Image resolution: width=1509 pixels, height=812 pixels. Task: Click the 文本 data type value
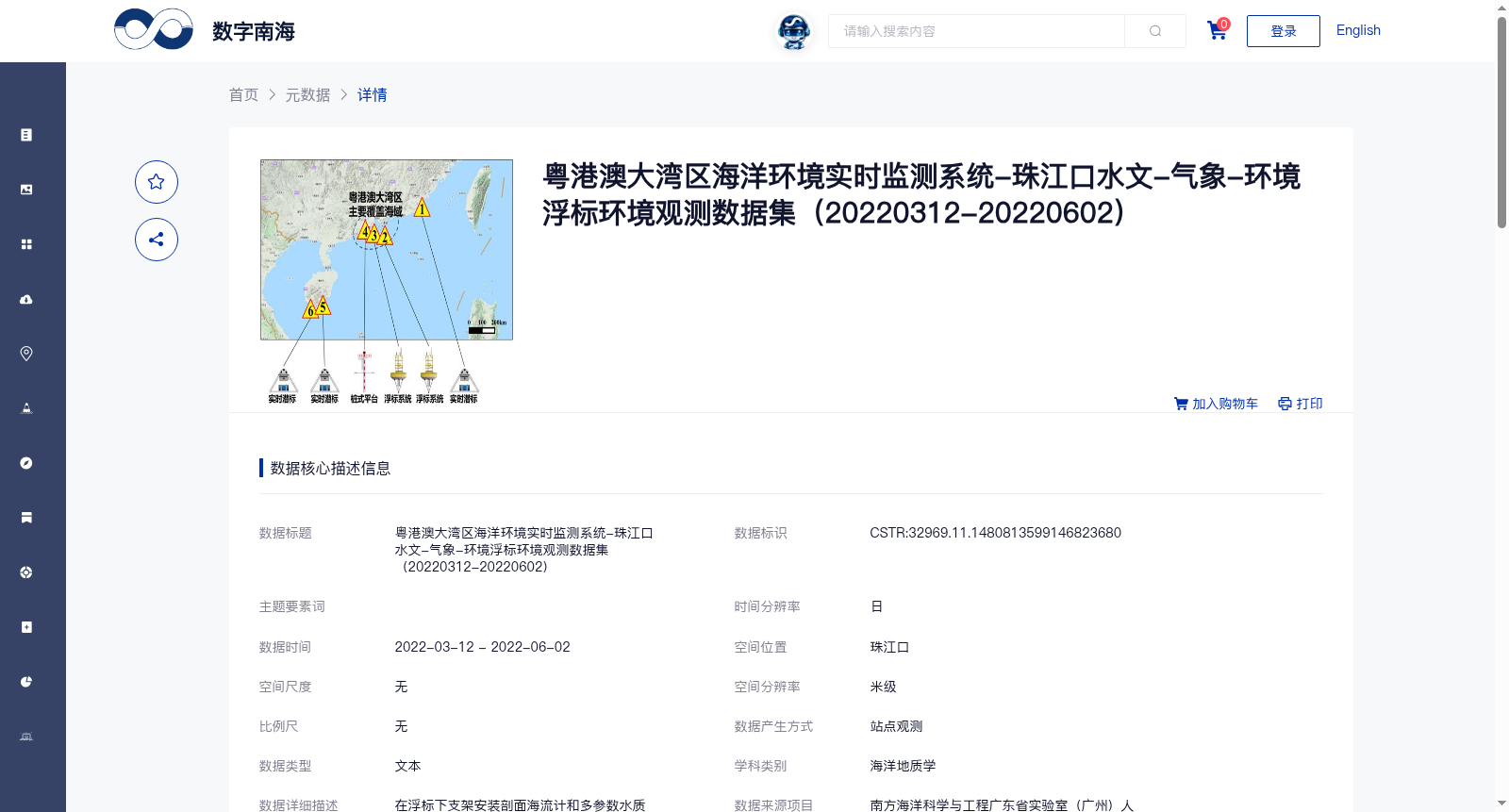tap(407, 766)
